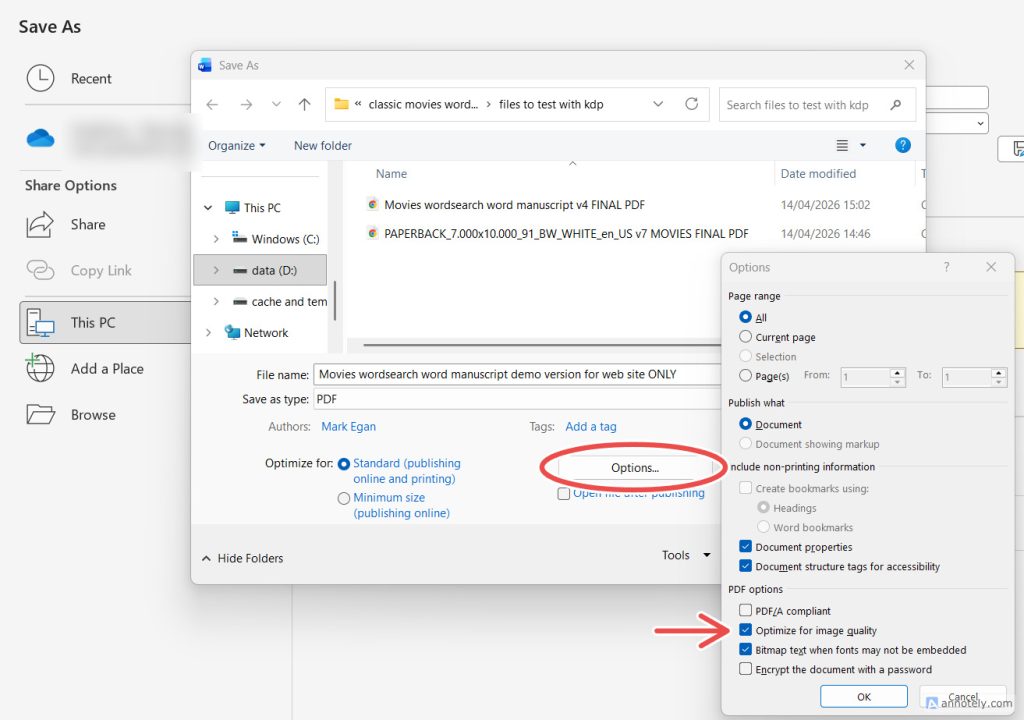Screen dimensions: 1024x720
Task: Click Hide Folders
Action: tap(243, 558)
